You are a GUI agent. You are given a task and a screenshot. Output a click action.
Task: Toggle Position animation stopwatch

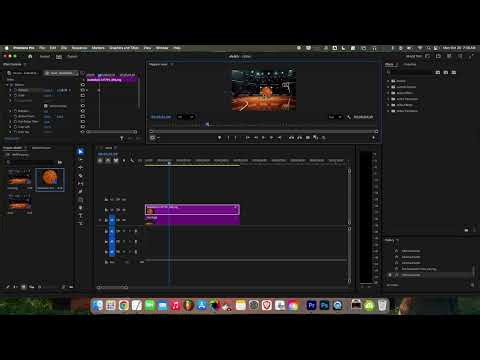15,90
